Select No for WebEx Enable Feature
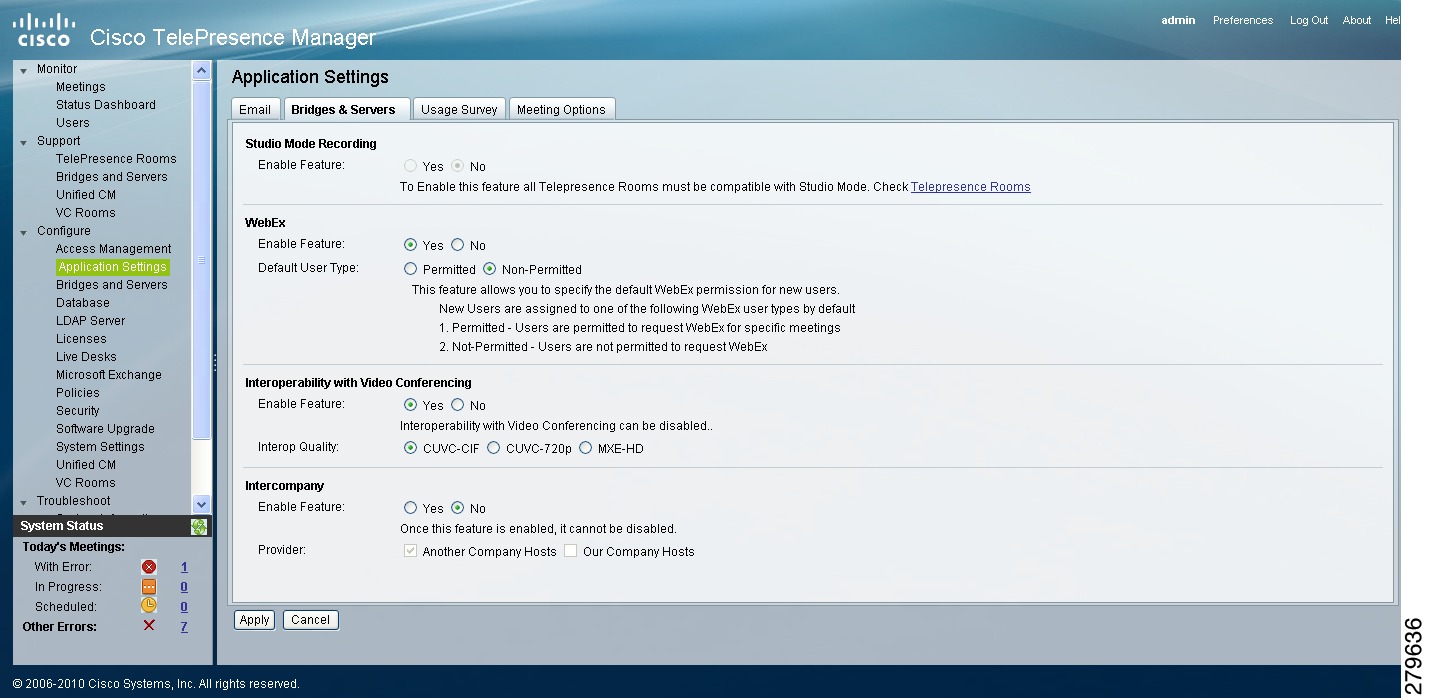1429x698 pixels. (x=457, y=244)
